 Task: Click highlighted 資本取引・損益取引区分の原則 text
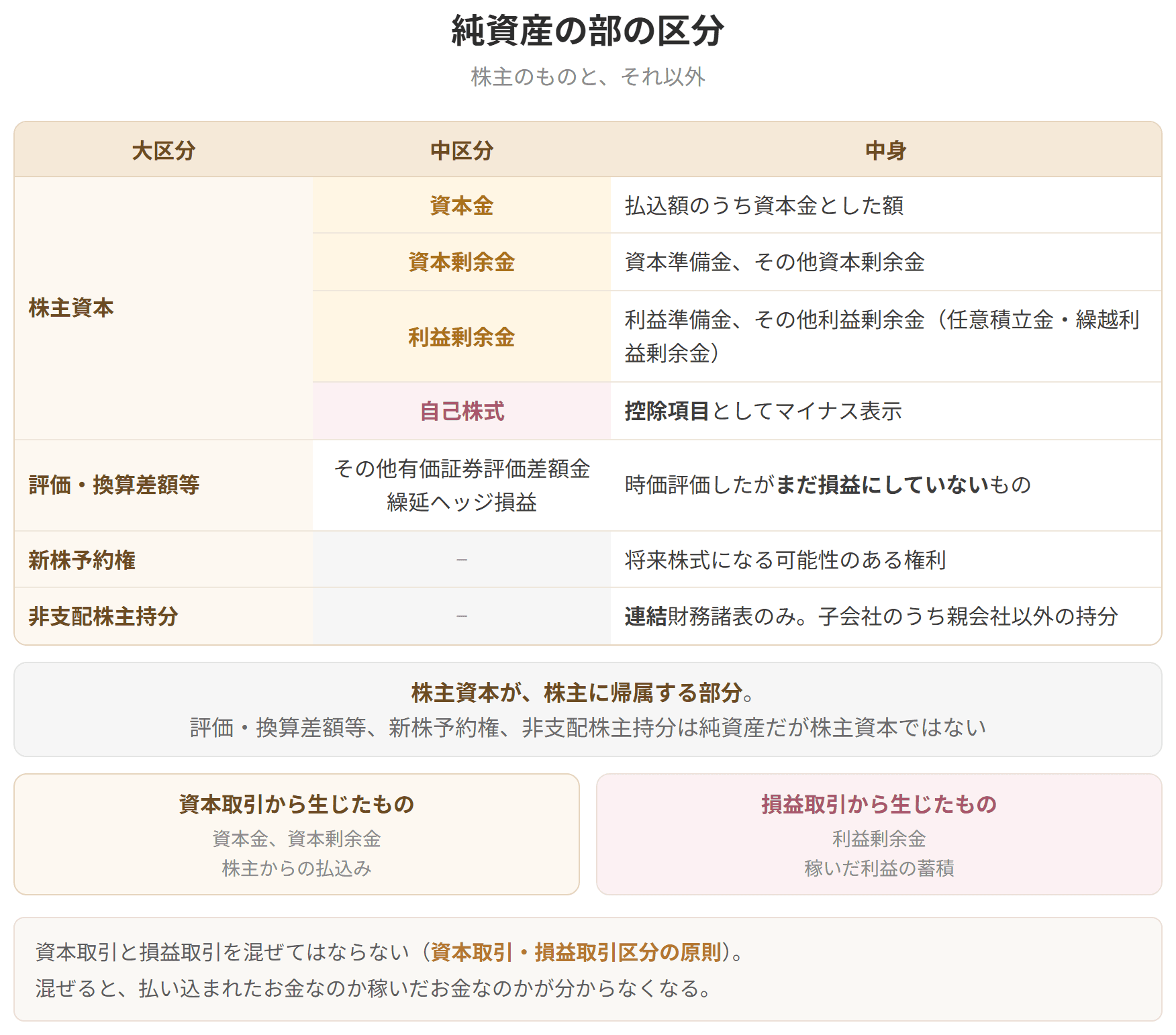click(x=576, y=952)
